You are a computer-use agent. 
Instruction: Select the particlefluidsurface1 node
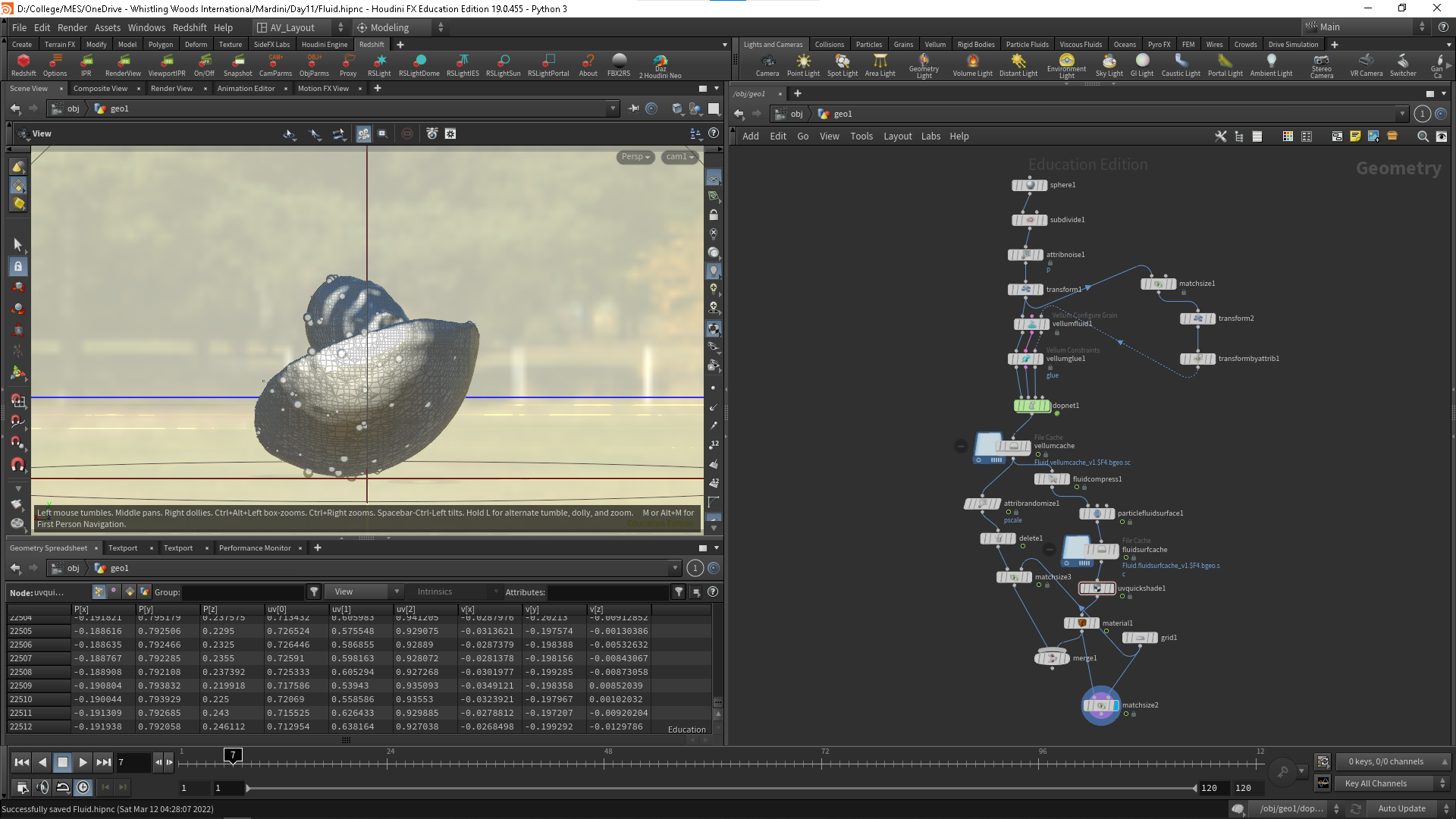click(1097, 513)
